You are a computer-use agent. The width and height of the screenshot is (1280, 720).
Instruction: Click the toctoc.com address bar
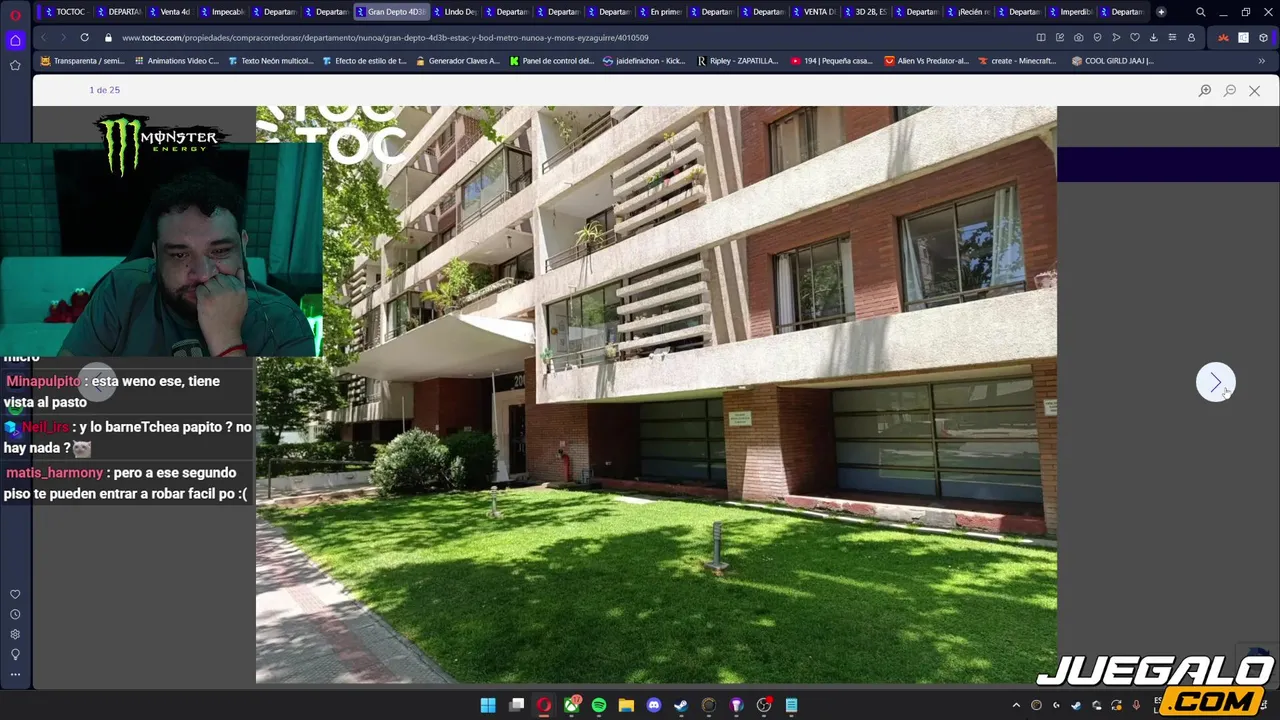(x=385, y=38)
